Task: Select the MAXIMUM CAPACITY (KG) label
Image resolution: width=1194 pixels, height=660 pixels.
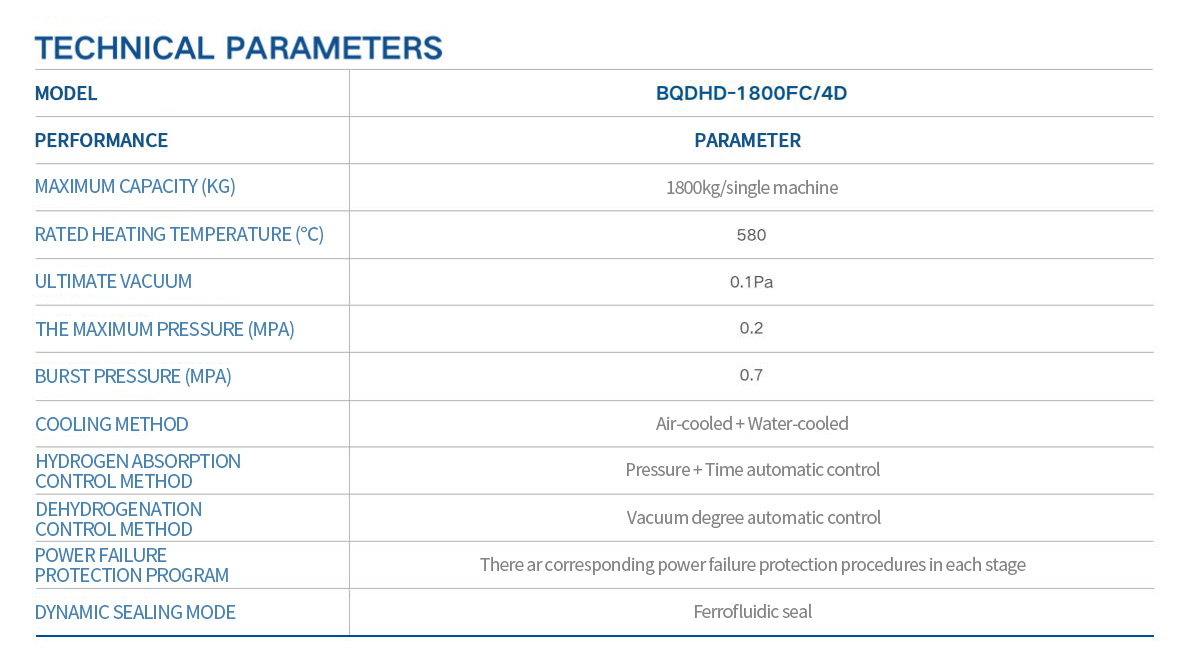Action: [135, 187]
